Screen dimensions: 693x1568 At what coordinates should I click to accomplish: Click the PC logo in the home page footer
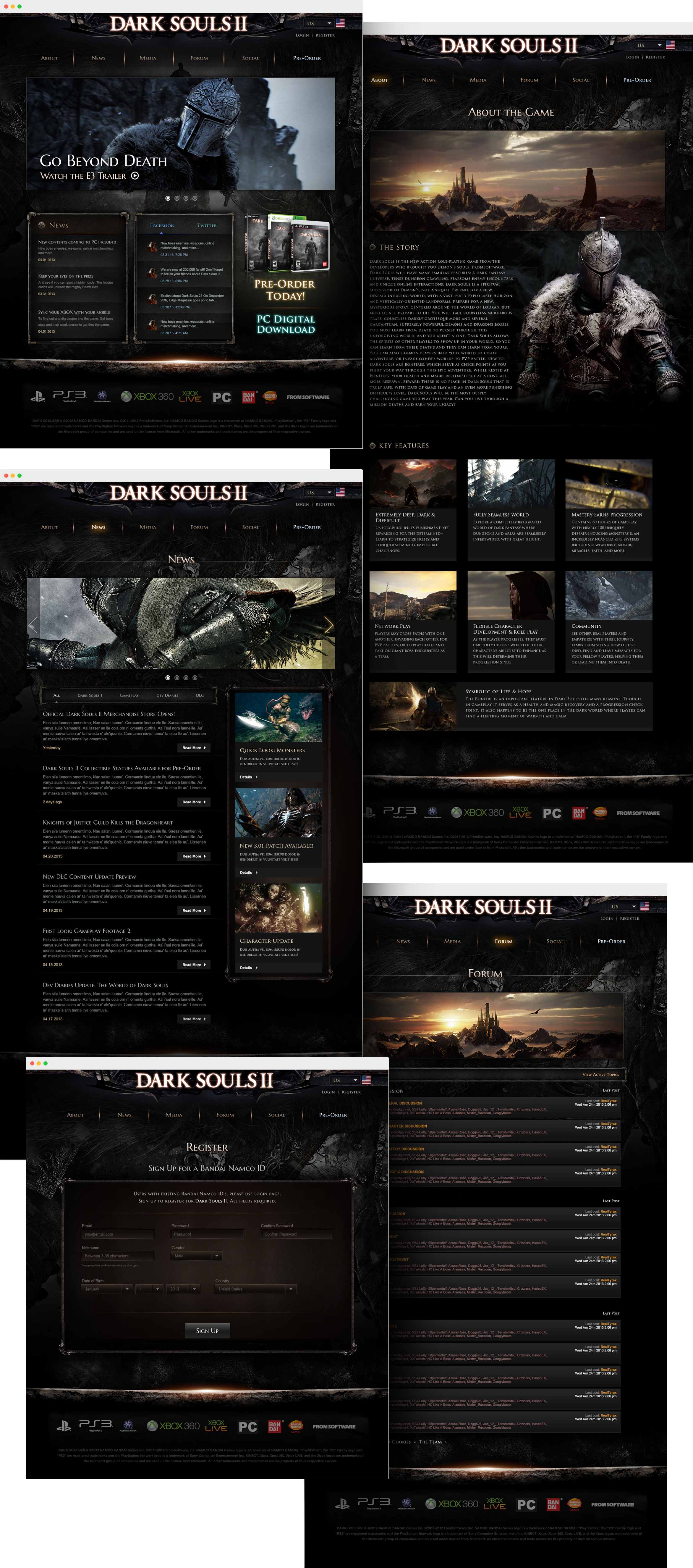coord(222,398)
